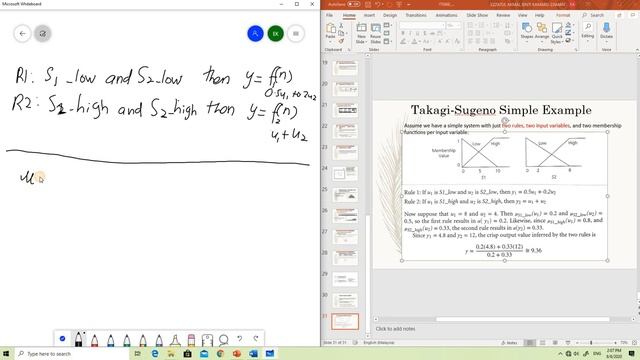Click the Reuse Slides button
This screenshot has width=640, height=360.
pyautogui.click(x=376, y=33)
